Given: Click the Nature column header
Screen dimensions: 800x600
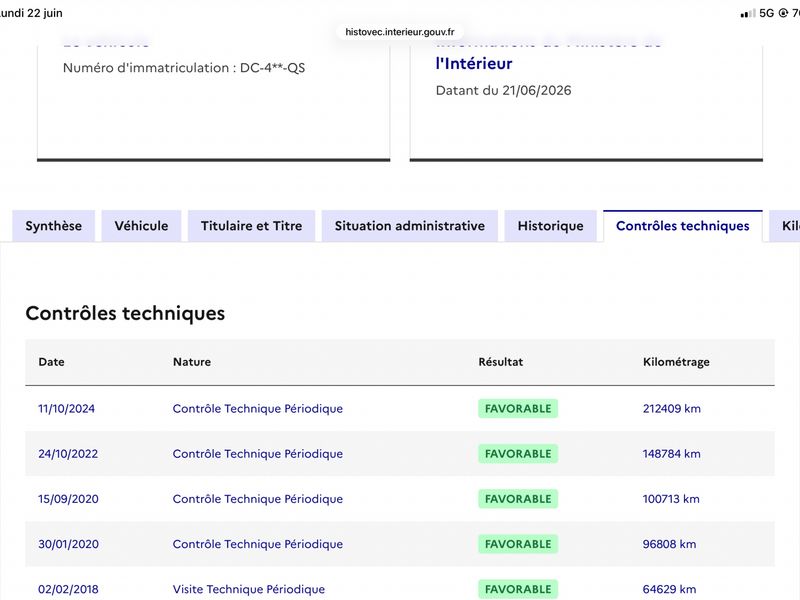Looking at the screenshot, I should pyautogui.click(x=192, y=362).
